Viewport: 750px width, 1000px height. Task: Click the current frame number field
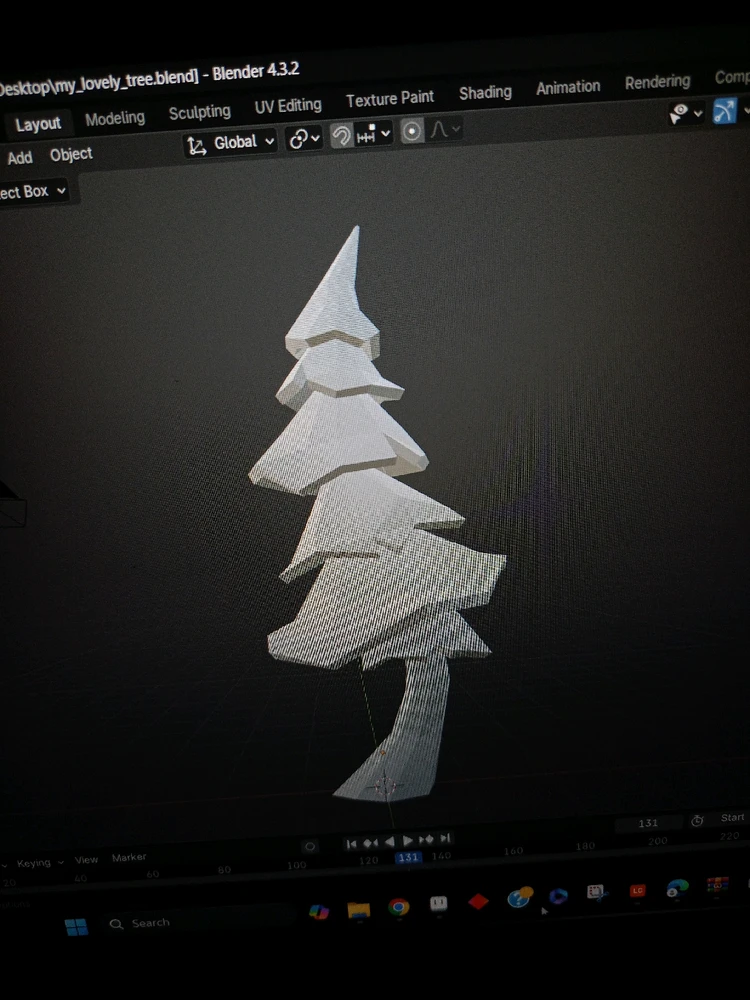click(x=648, y=823)
